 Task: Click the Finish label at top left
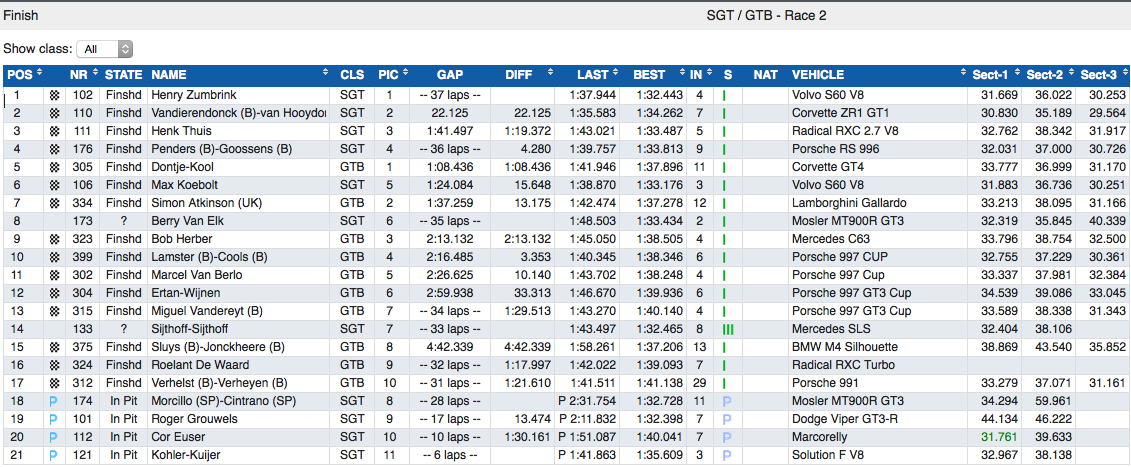pyautogui.click(x=22, y=16)
